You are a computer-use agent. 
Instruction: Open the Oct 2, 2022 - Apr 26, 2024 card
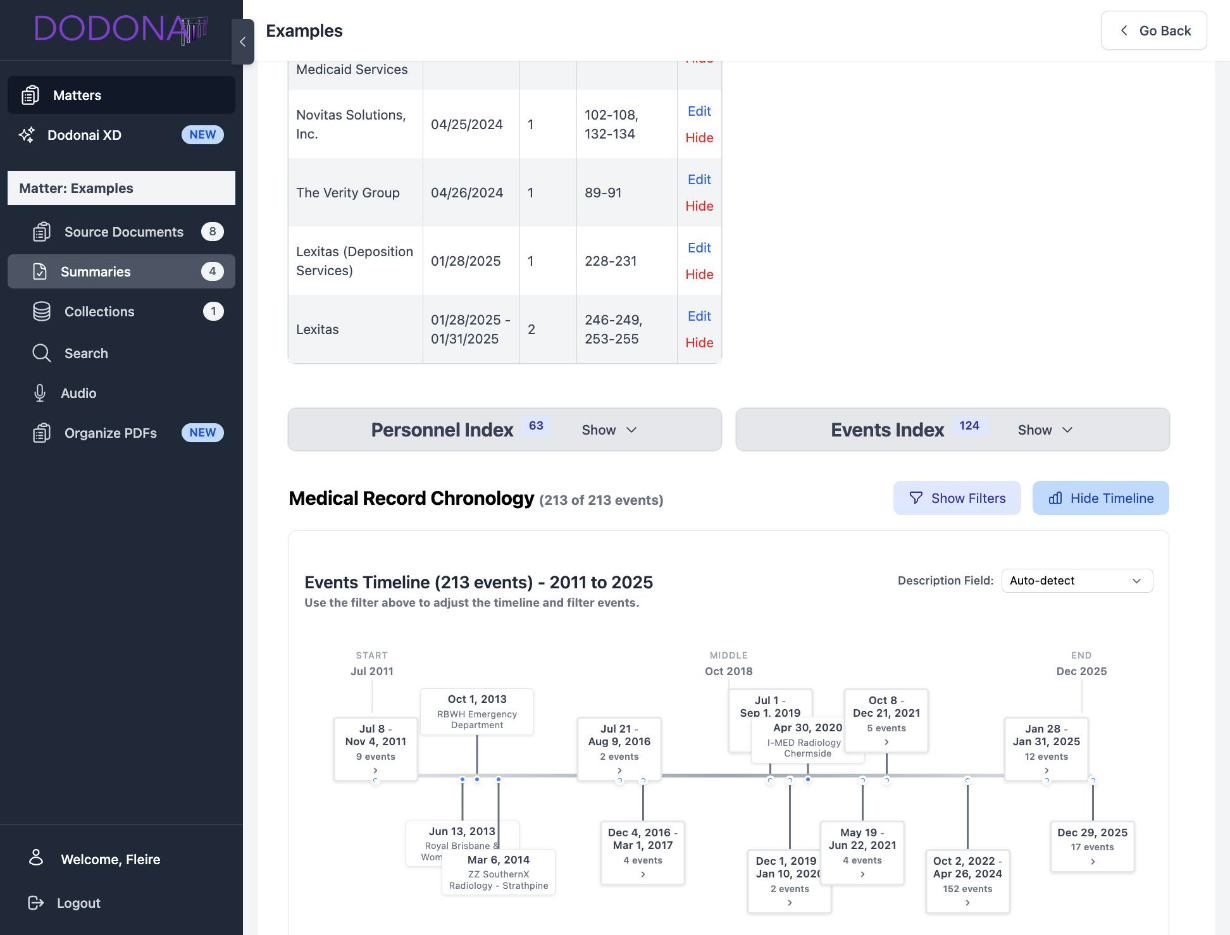click(x=967, y=881)
